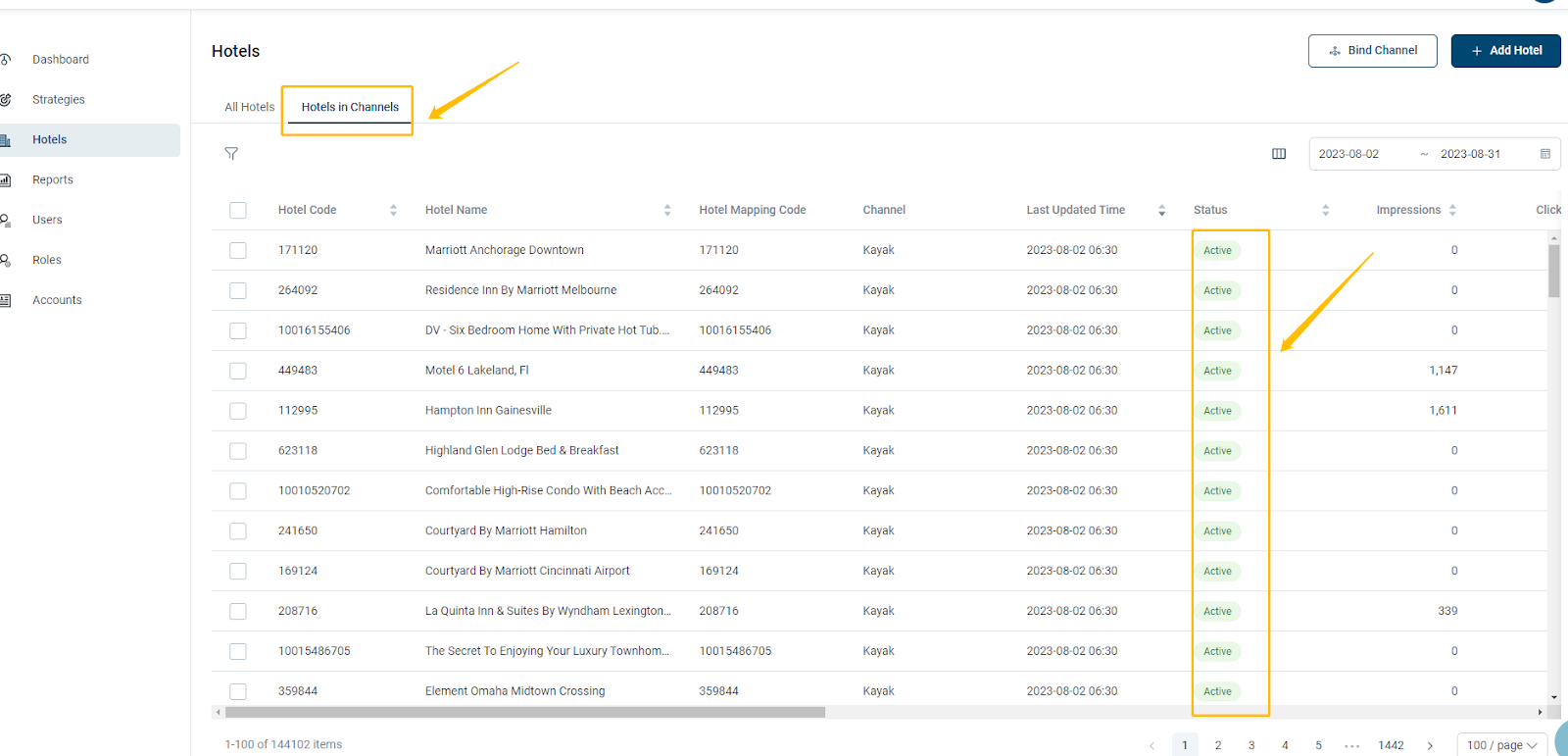Click the Accounts sidebar icon
Screen dimensions: 1568x756
click(x=5, y=301)
